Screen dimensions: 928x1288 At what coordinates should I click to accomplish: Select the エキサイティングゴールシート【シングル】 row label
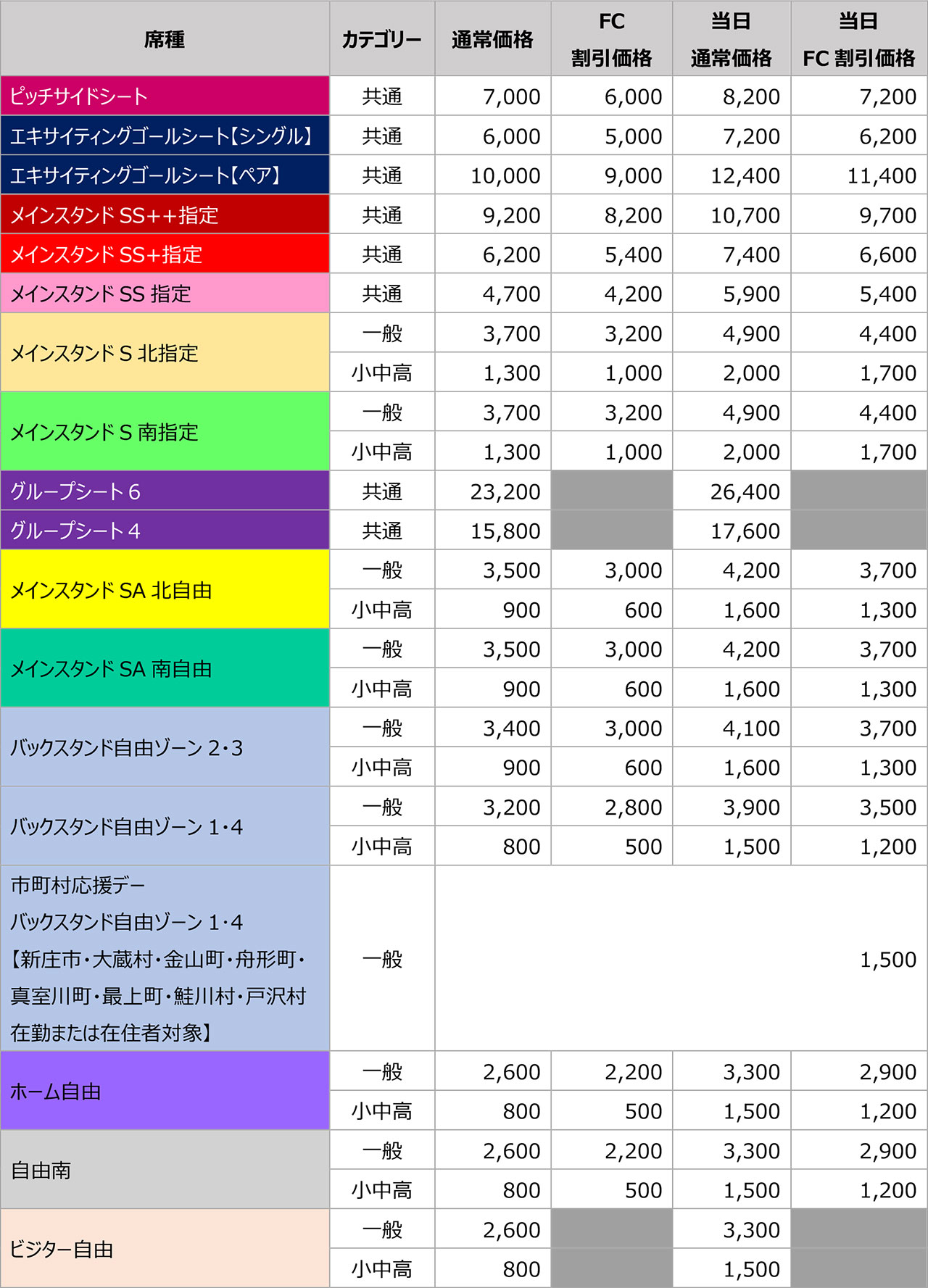165,136
